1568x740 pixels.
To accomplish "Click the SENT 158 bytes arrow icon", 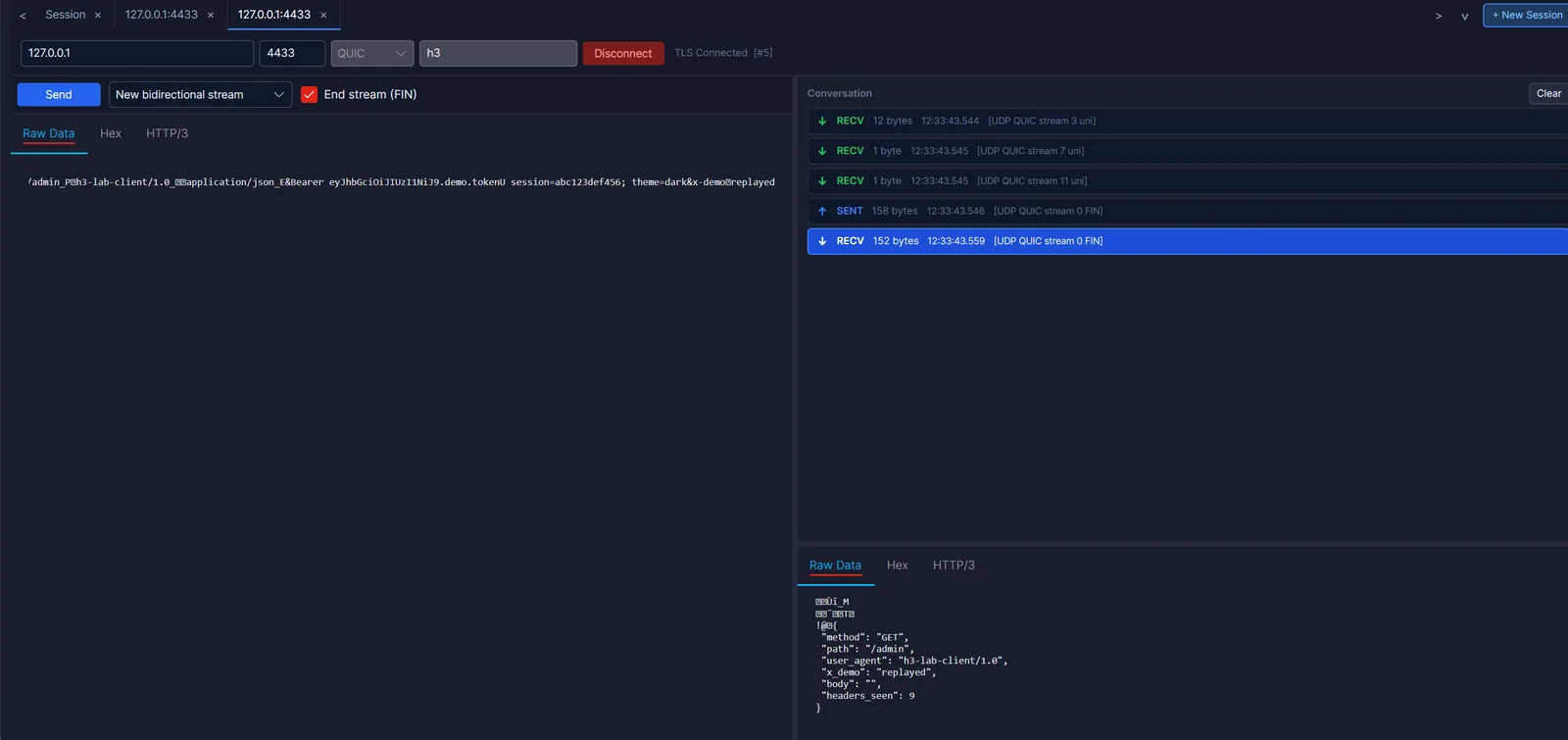I will [x=822, y=211].
